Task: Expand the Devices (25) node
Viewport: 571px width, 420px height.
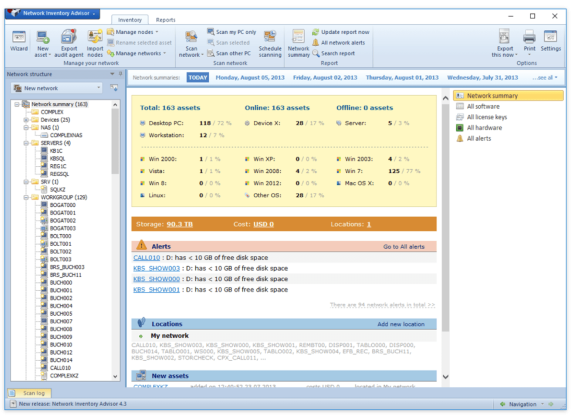Action: click(x=26, y=120)
